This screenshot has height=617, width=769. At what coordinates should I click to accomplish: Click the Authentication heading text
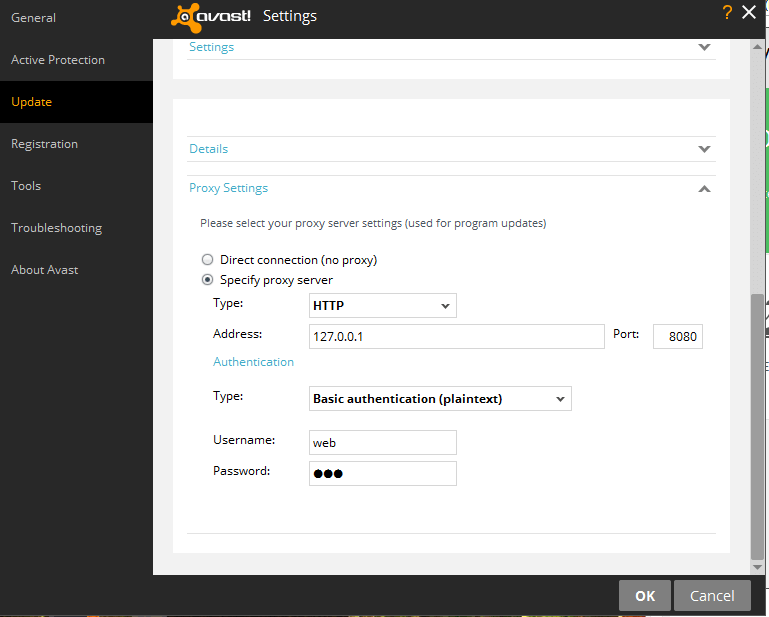[x=254, y=362]
